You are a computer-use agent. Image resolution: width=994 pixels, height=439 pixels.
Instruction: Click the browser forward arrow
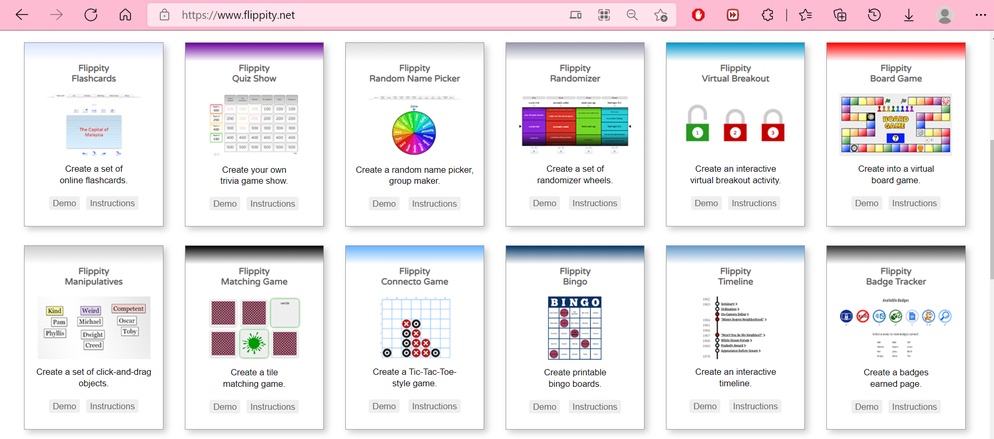click(x=56, y=15)
